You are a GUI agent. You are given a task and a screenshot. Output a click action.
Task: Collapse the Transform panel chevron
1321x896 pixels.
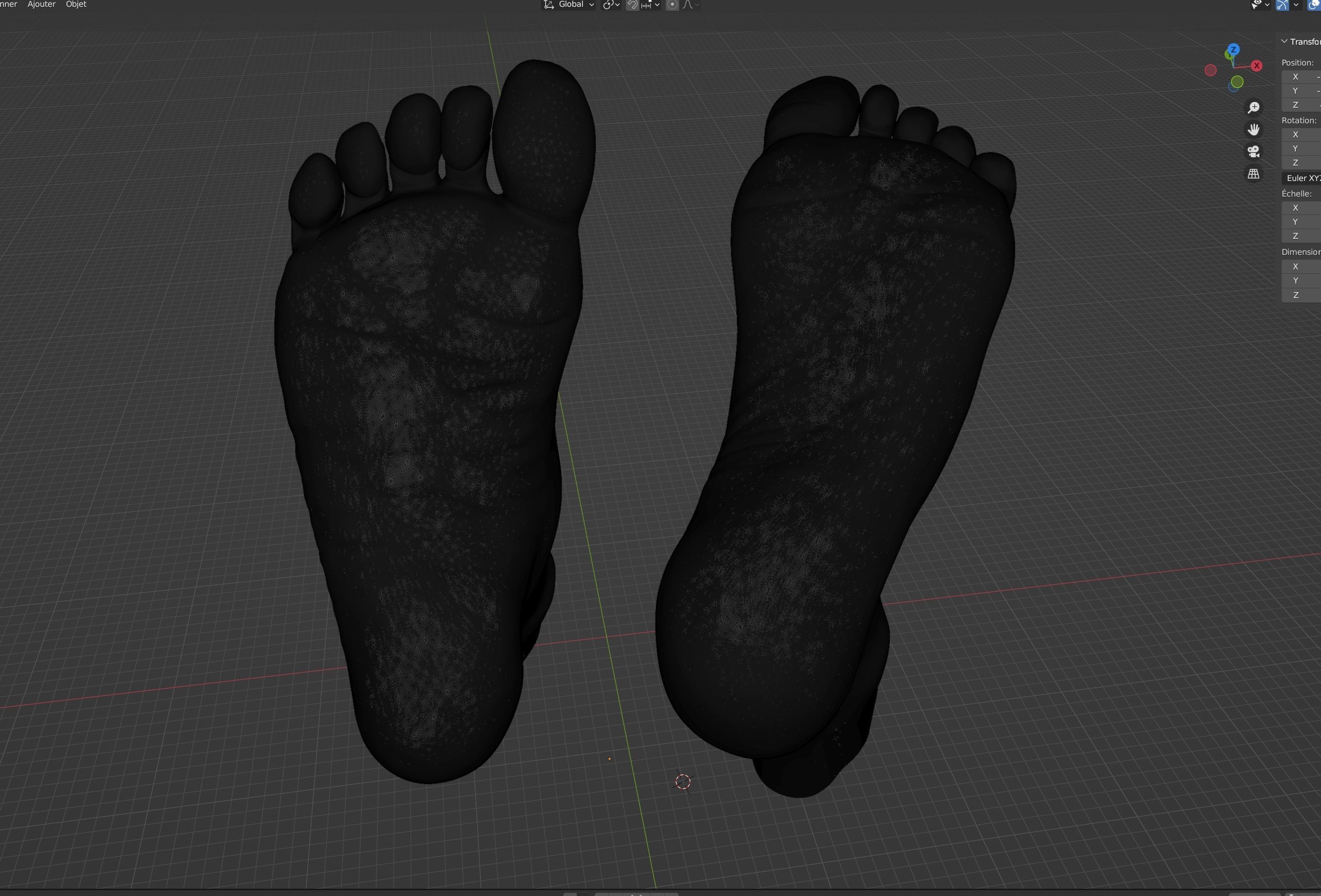coord(1284,42)
